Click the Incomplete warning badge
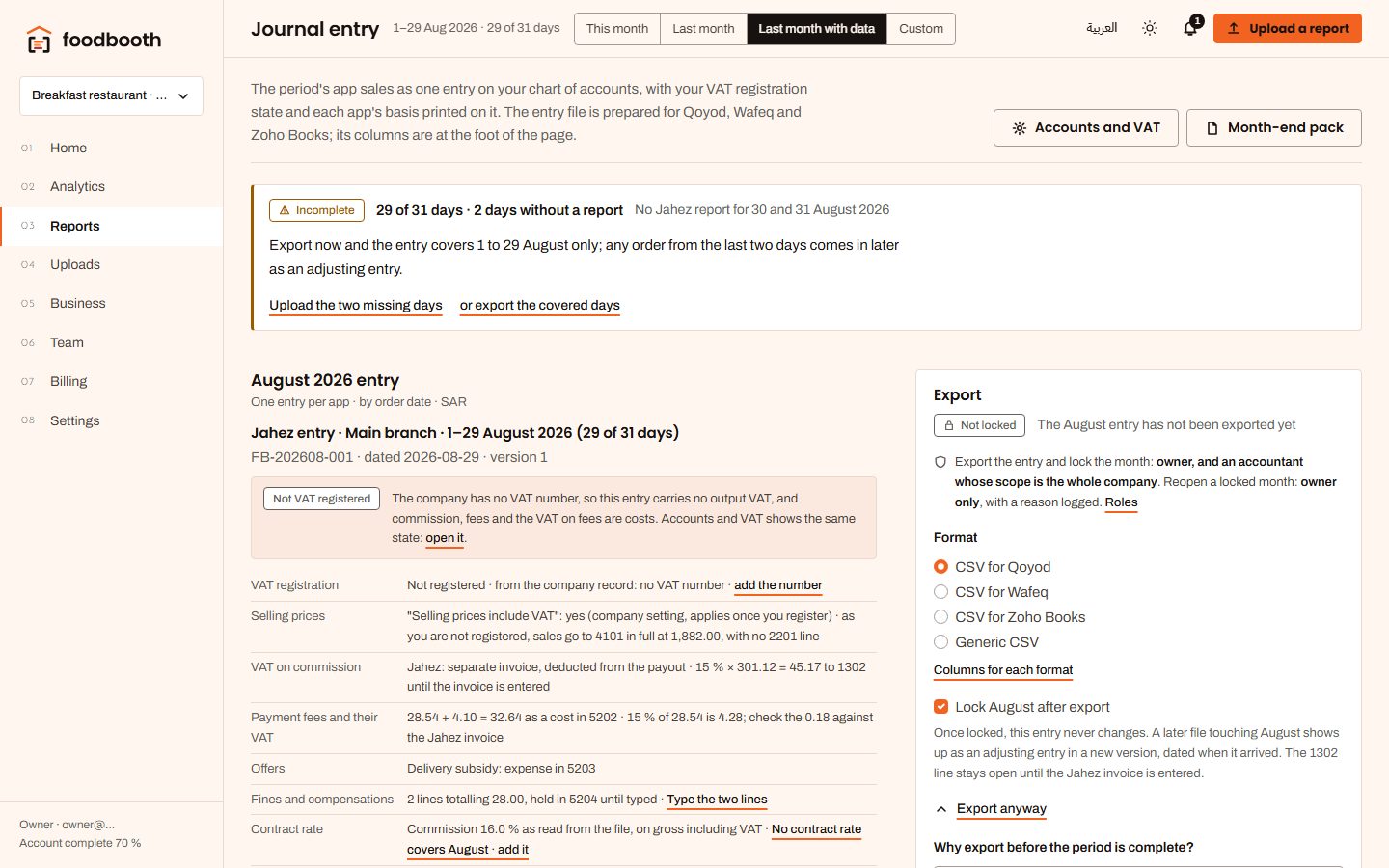Viewport: 1389px width, 868px height. [x=316, y=210]
